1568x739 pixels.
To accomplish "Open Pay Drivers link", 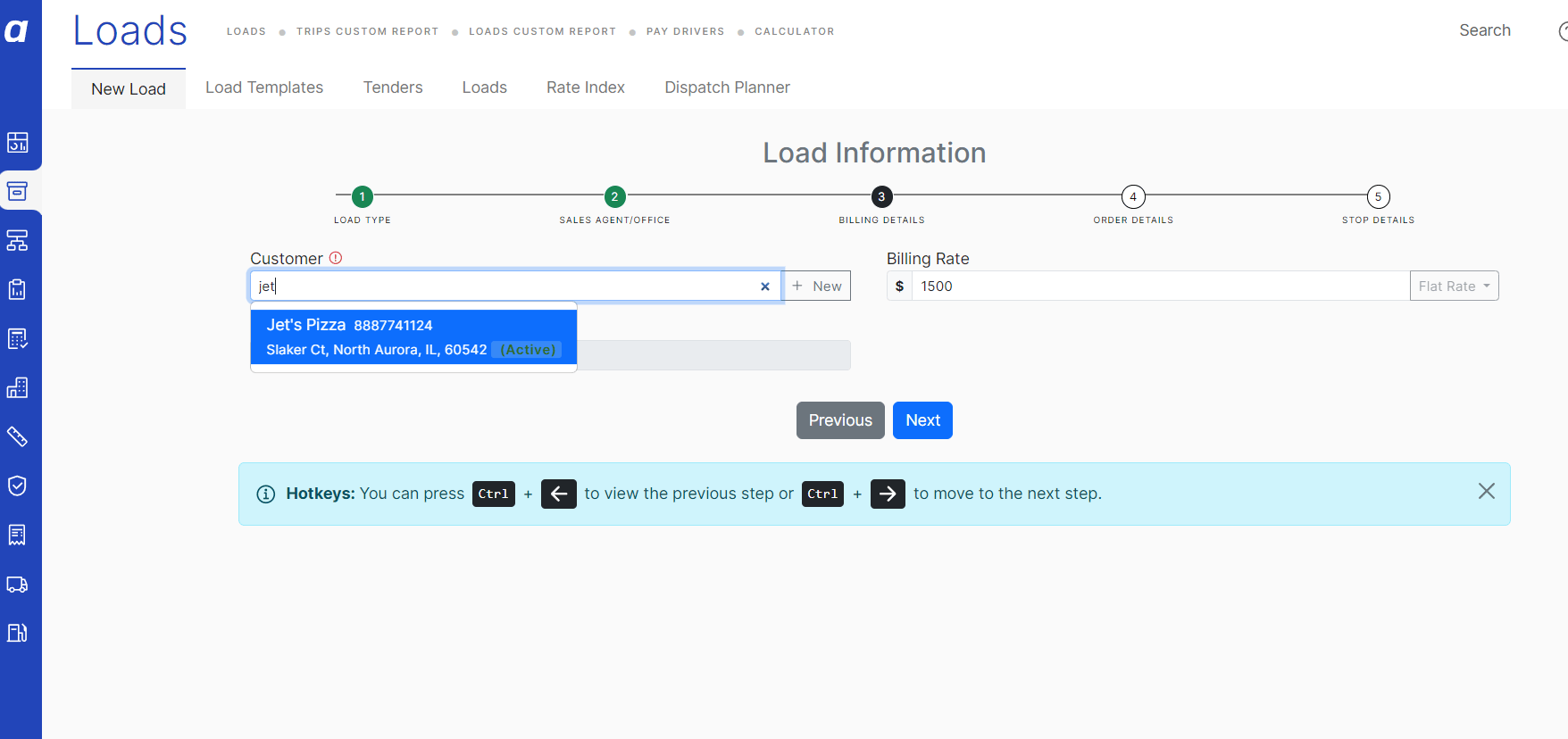I will 686,31.
